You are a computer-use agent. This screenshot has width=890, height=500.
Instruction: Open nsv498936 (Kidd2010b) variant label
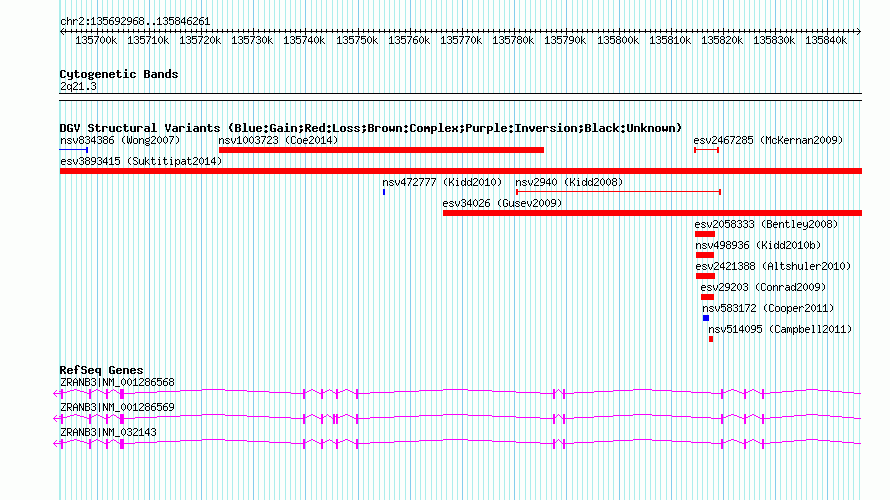coord(758,245)
